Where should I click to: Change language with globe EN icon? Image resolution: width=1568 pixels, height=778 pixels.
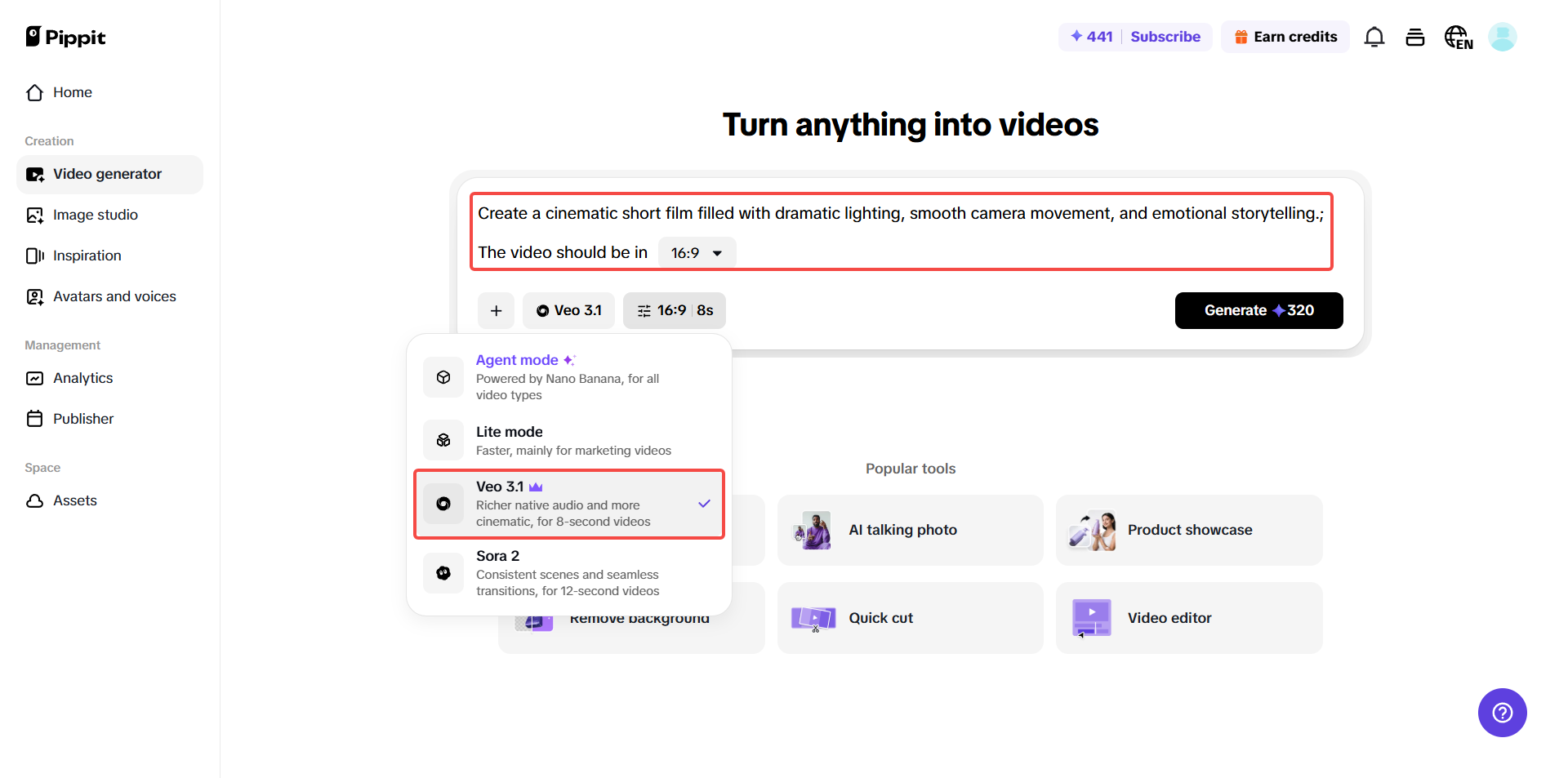(x=1459, y=37)
